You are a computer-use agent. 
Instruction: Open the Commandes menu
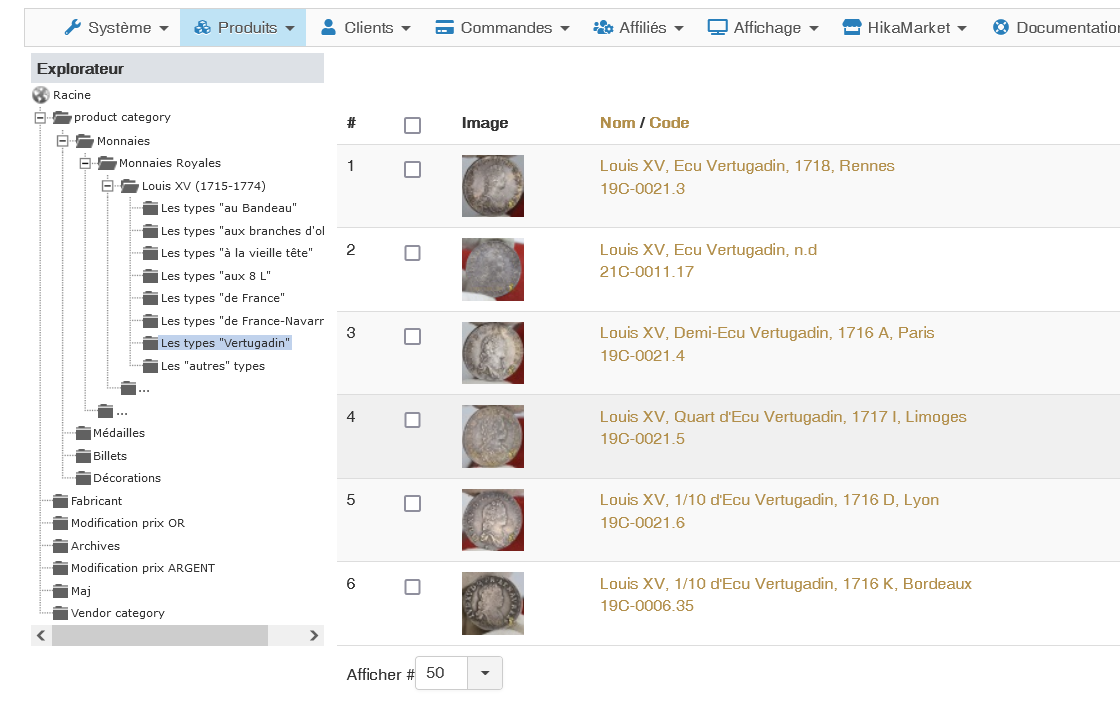click(502, 28)
